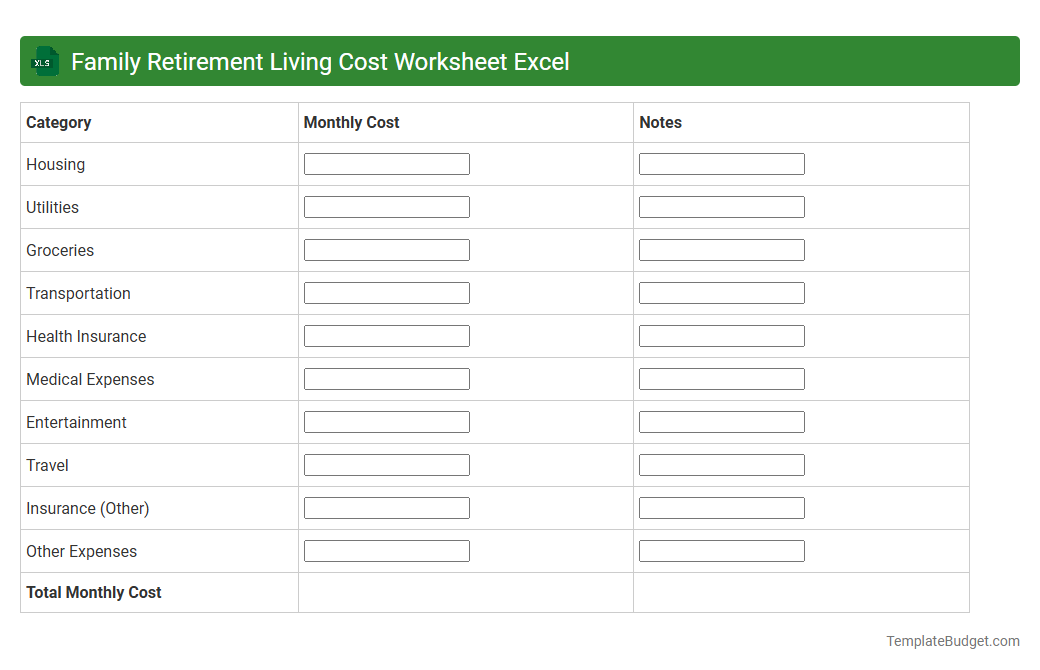1040x670 pixels.
Task: Click the Other Expenses monthly cost box
Action: 386,550
